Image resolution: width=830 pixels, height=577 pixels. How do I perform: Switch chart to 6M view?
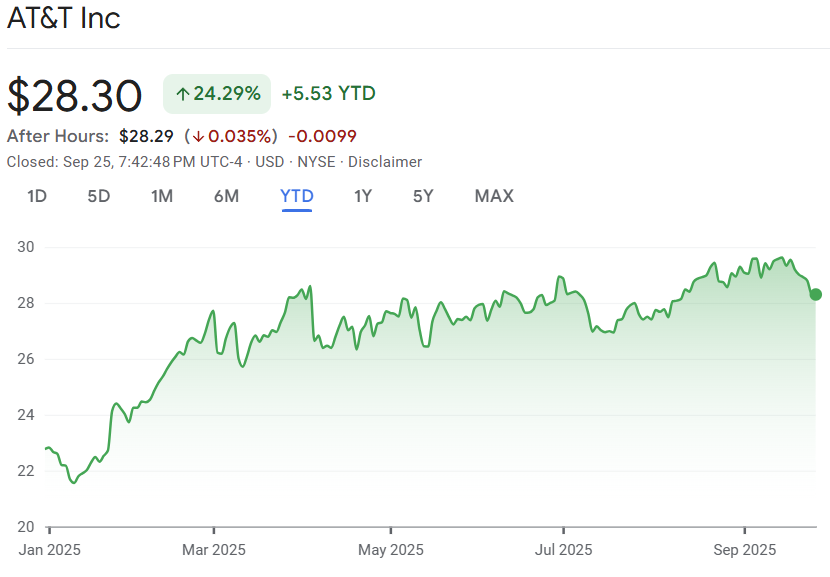click(227, 196)
